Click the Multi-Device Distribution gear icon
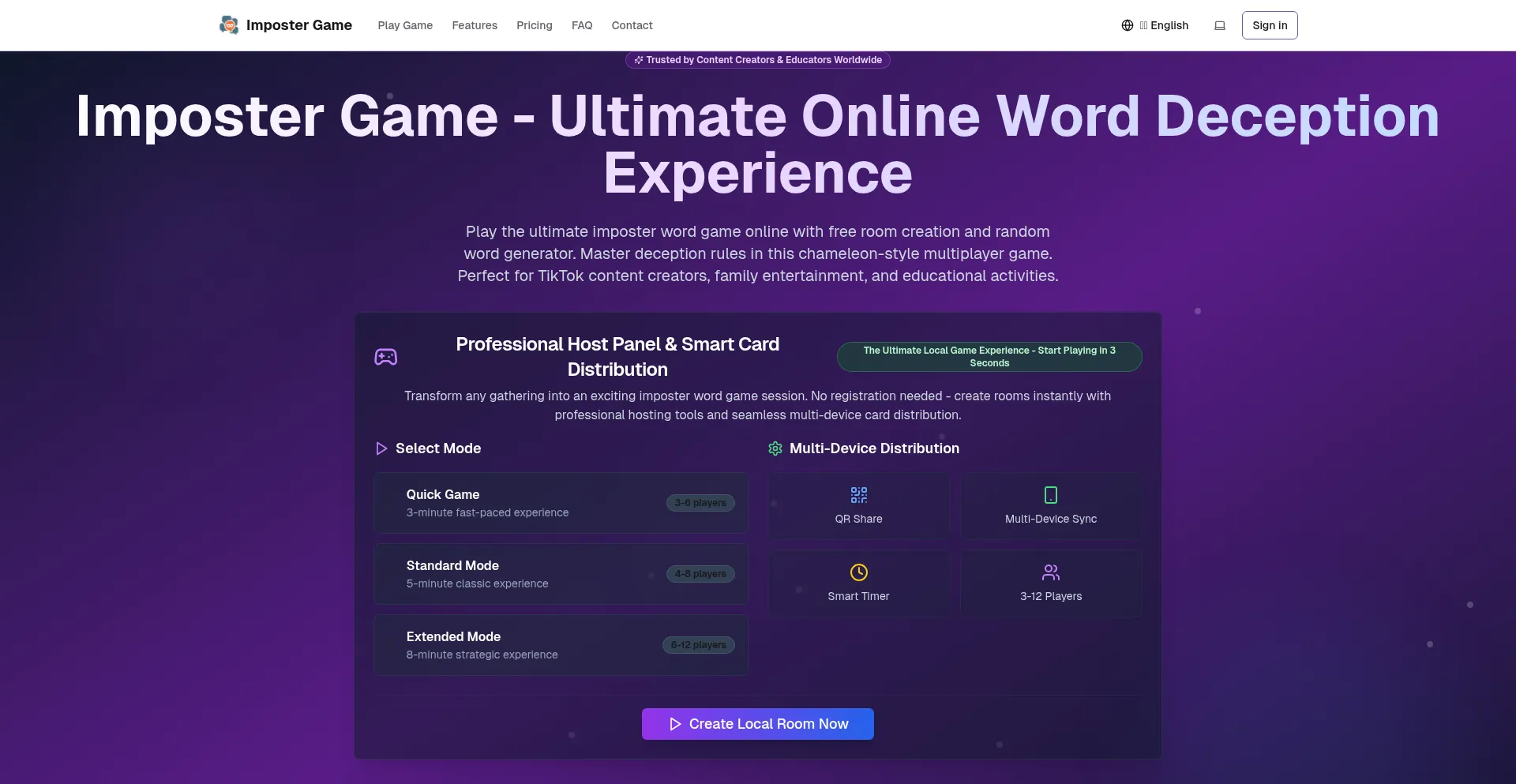Viewport: 1516px width, 784px height. click(x=775, y=448)
